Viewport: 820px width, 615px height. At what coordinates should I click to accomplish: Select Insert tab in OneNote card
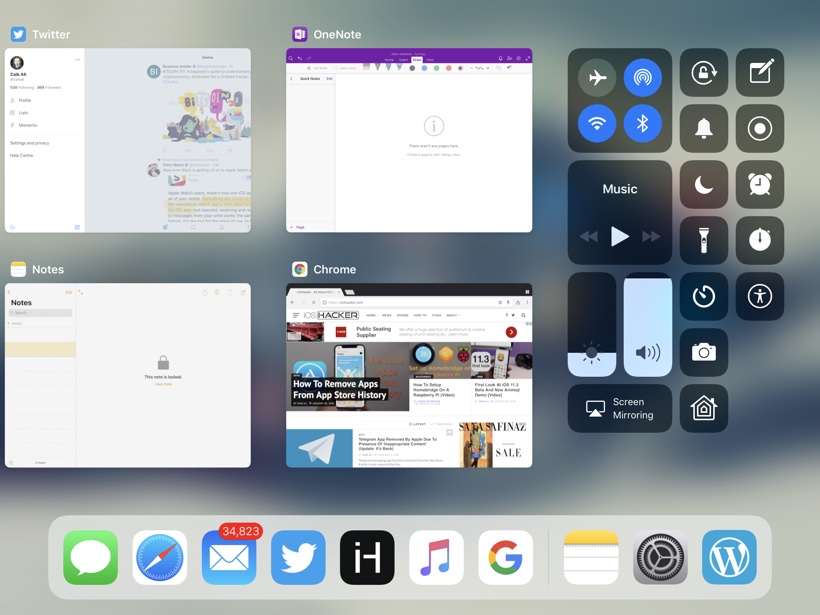coord(403,60)
